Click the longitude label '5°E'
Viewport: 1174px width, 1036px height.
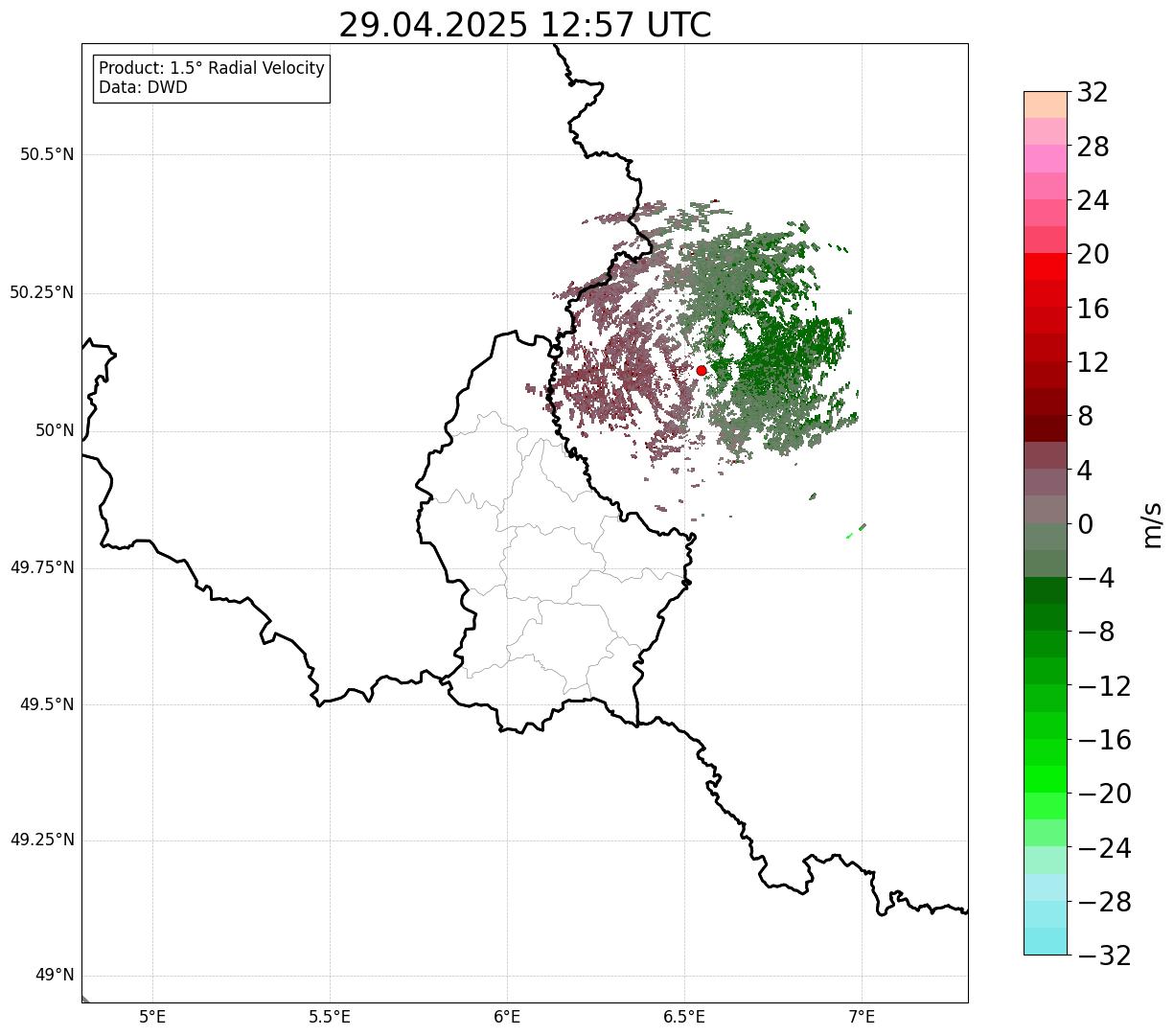click(x=153, y=1017)
